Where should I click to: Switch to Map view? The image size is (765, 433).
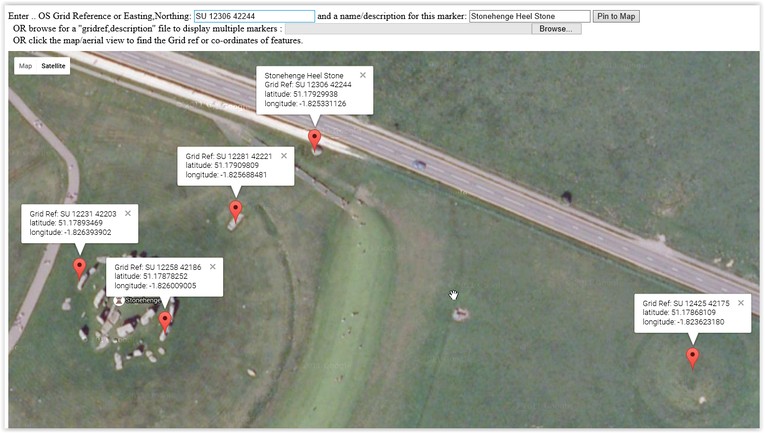click(25, 66)
